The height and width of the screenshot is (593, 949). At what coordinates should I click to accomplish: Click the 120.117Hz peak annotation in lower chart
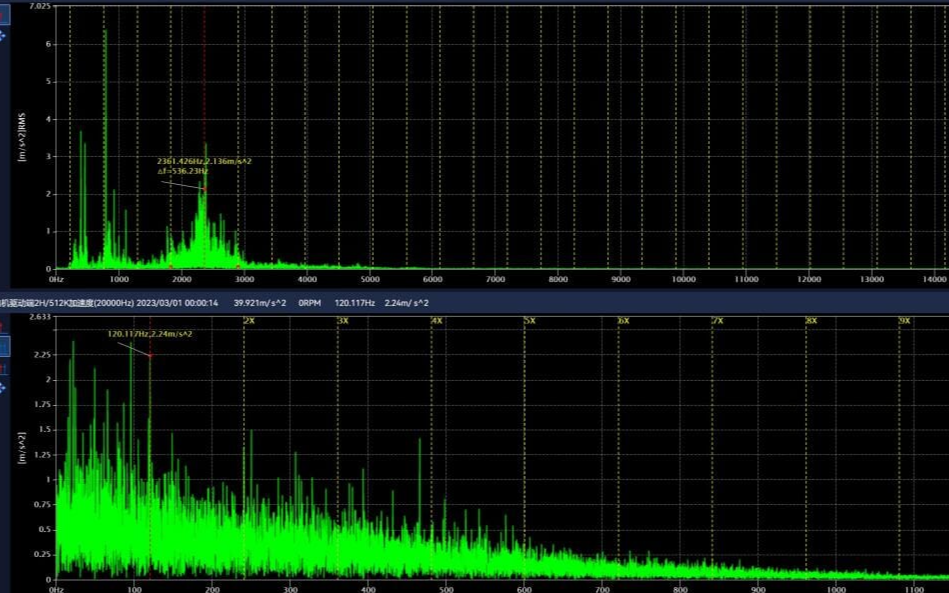pos(150,334)
